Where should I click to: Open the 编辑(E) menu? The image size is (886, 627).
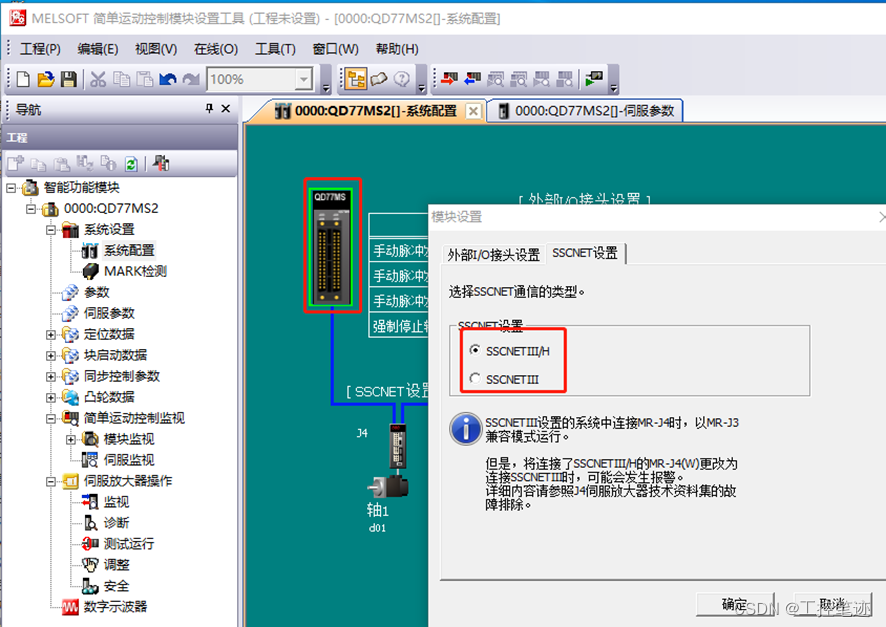coord(98,49)
